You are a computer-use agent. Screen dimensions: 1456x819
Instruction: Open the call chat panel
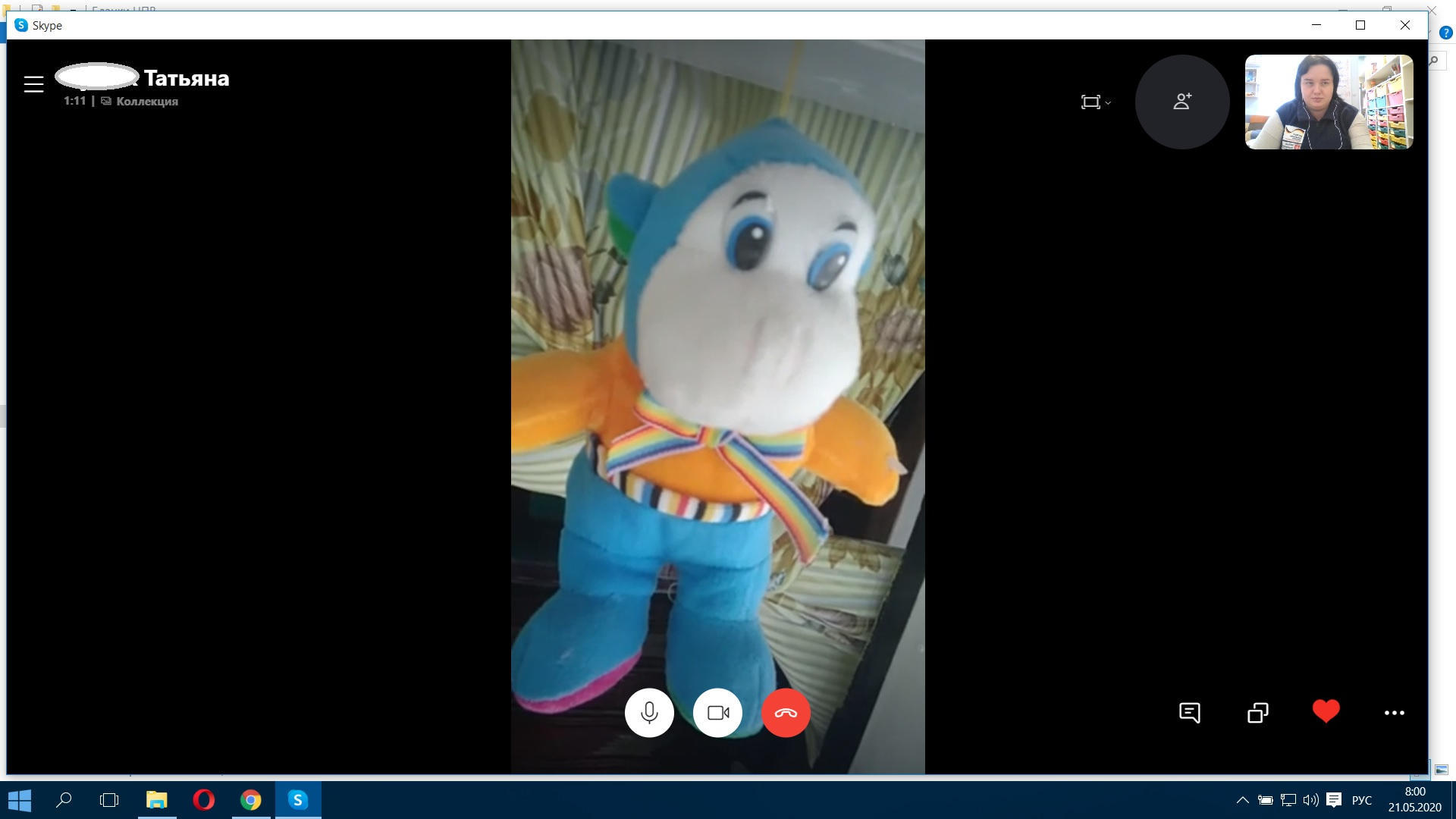(x=1189, y=713)
